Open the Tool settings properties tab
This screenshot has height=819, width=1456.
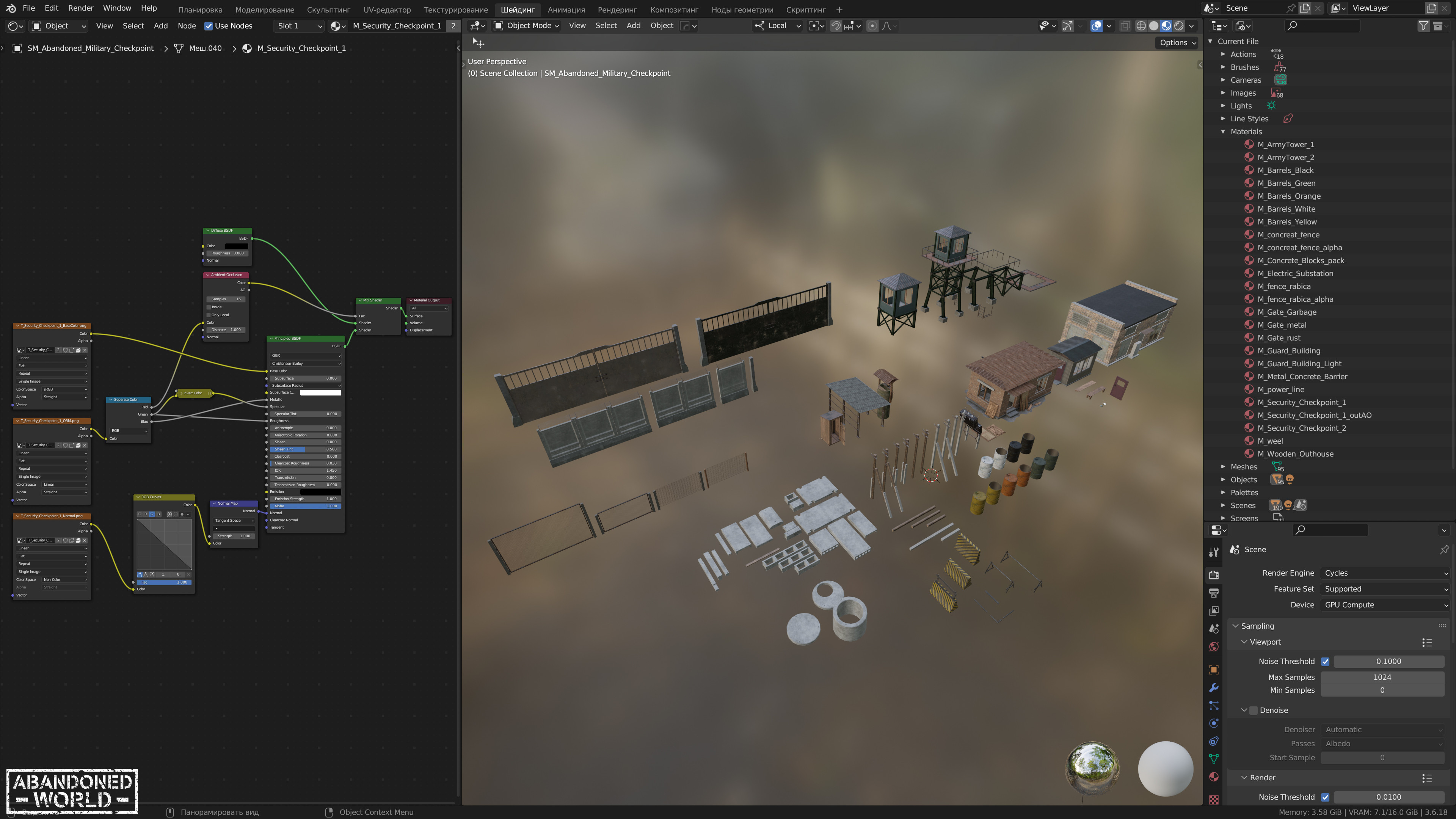click(1213, 552)
